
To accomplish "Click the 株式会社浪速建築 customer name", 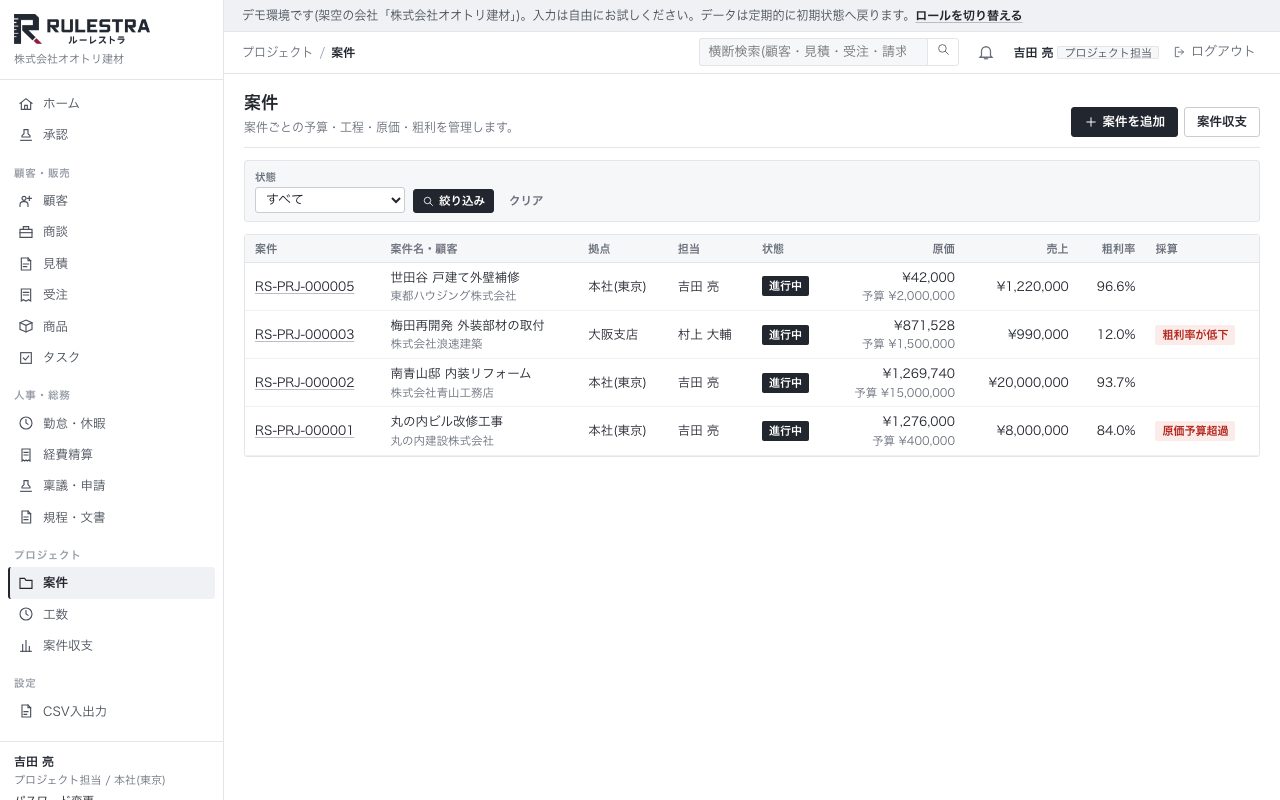I will 436,344.
